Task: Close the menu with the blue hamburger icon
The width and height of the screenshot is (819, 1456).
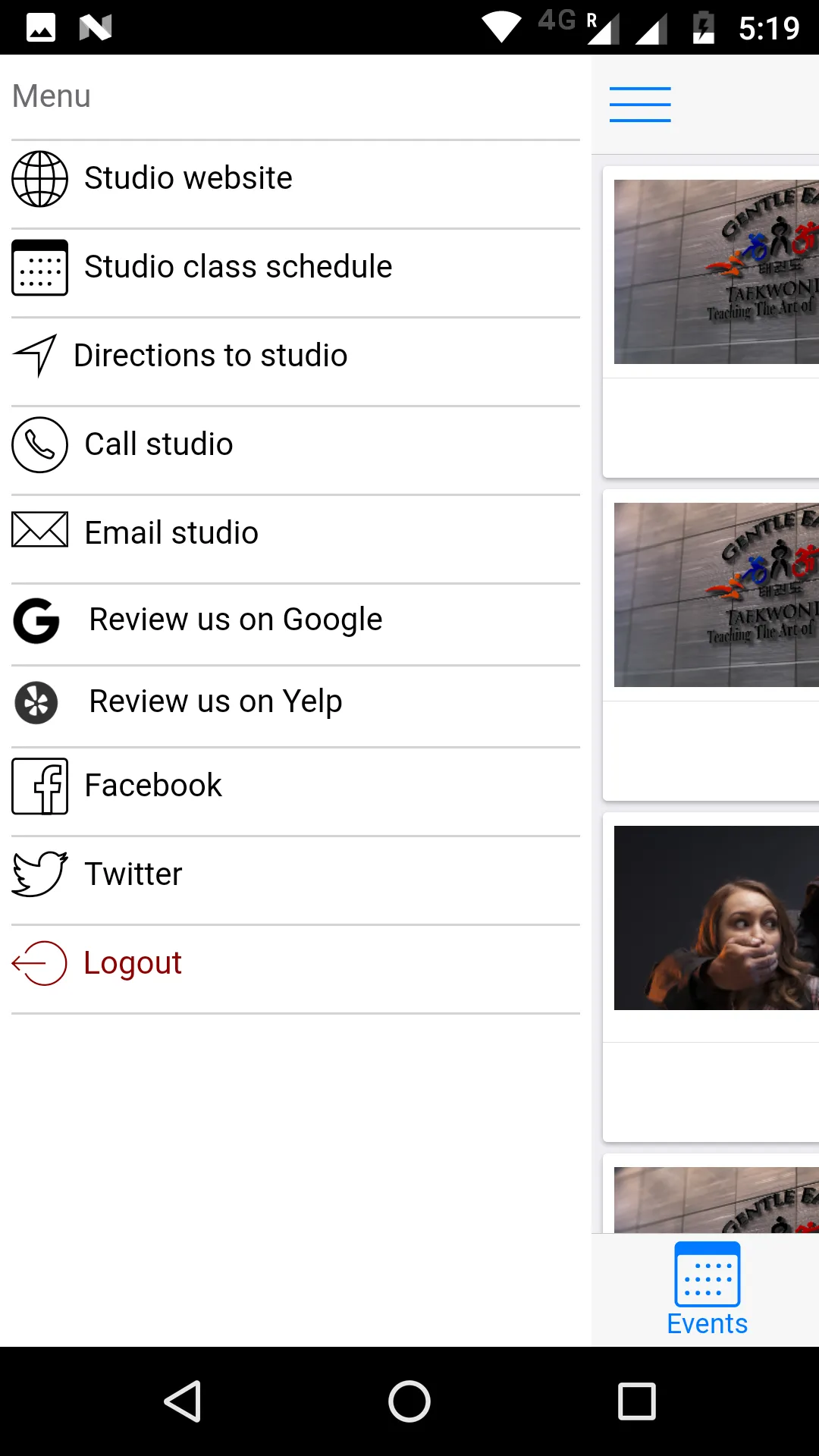Action: 640,105
